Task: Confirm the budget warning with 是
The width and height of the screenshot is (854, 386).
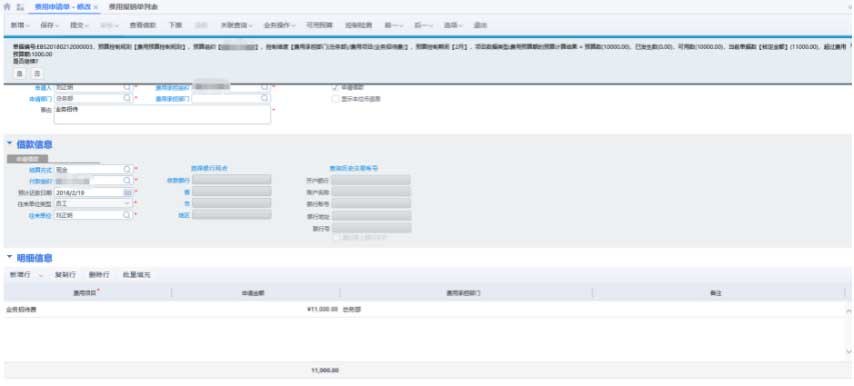Action: (19, 73)
